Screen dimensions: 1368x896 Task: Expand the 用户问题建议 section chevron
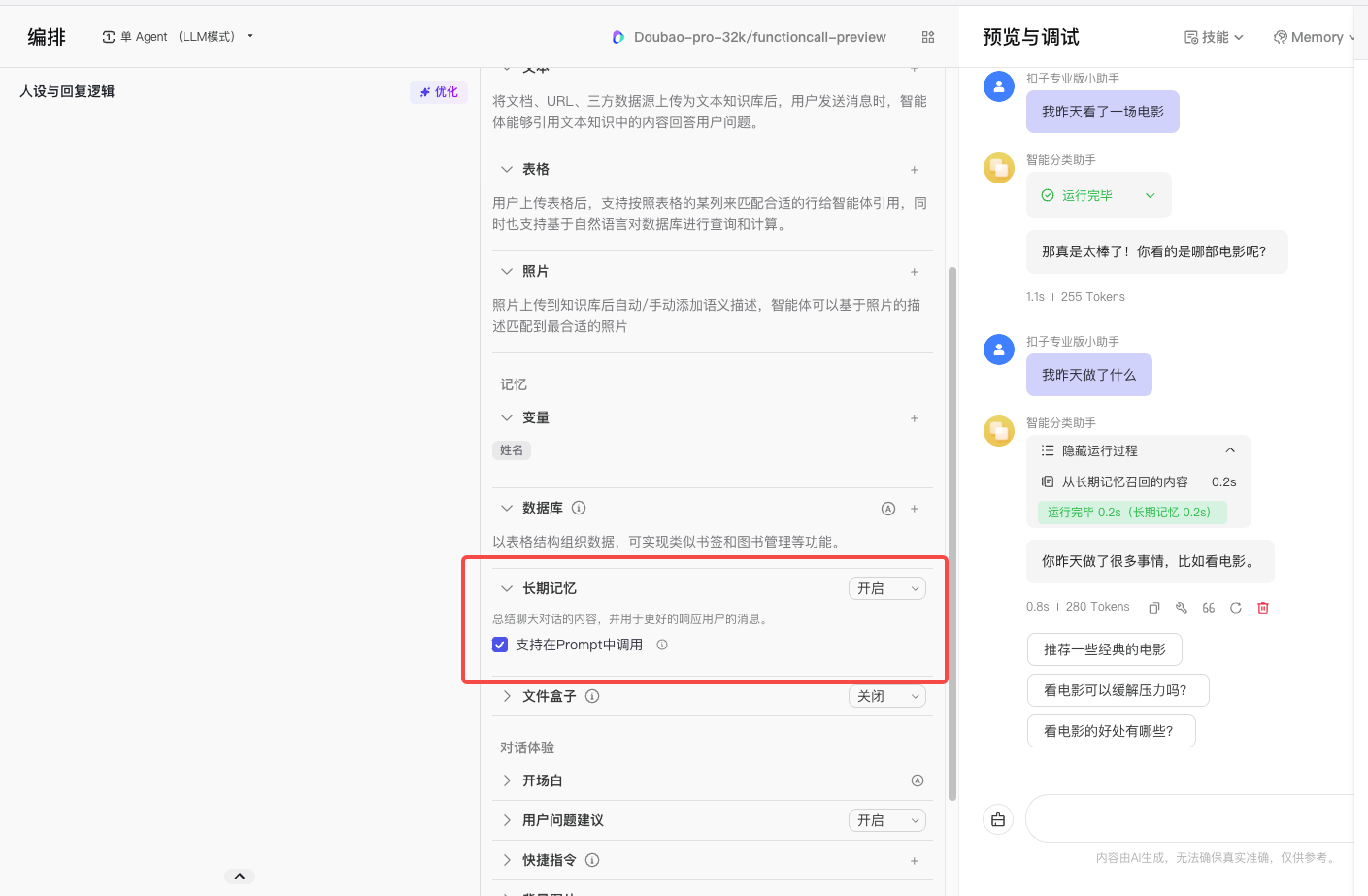click(x=507, y=820)
